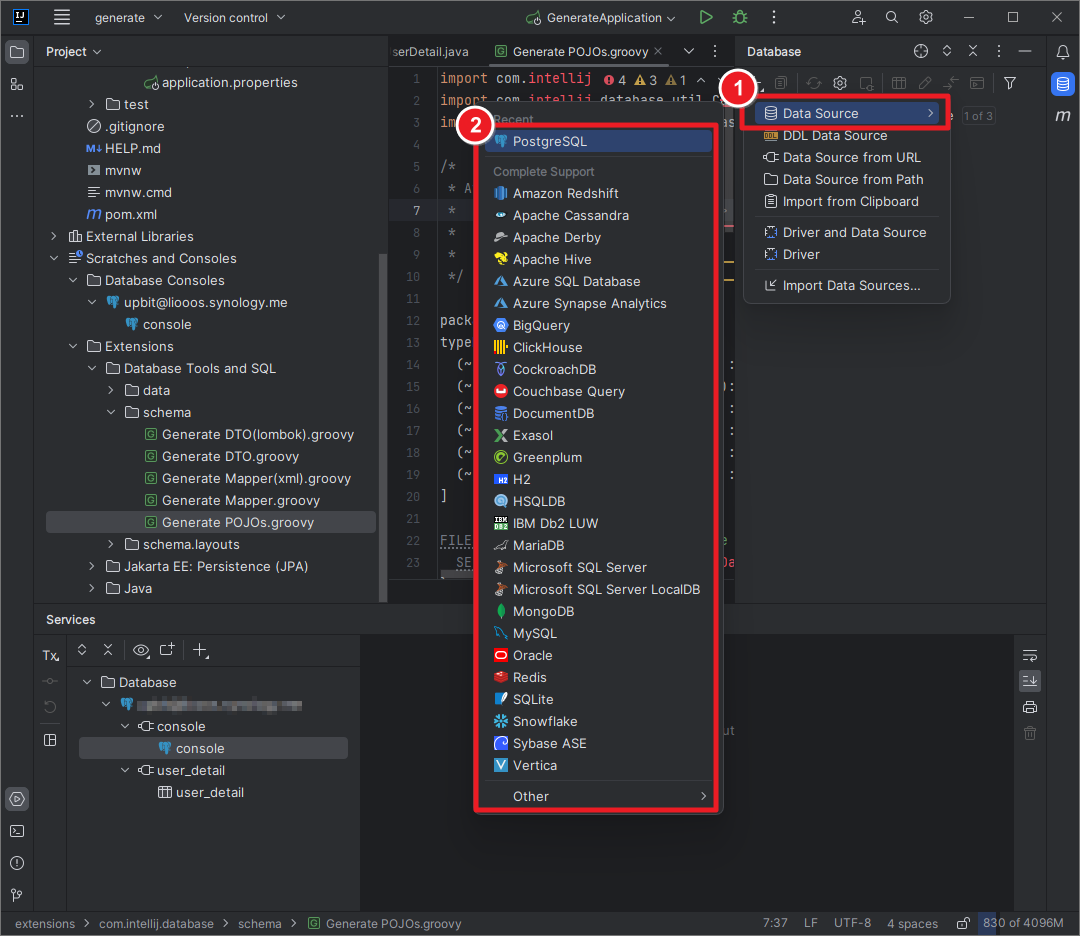Image resolution: width=1080 pixels, height=936 pixels.
Task: Open the generate project dropdown
Action: [x=128, y=17]
